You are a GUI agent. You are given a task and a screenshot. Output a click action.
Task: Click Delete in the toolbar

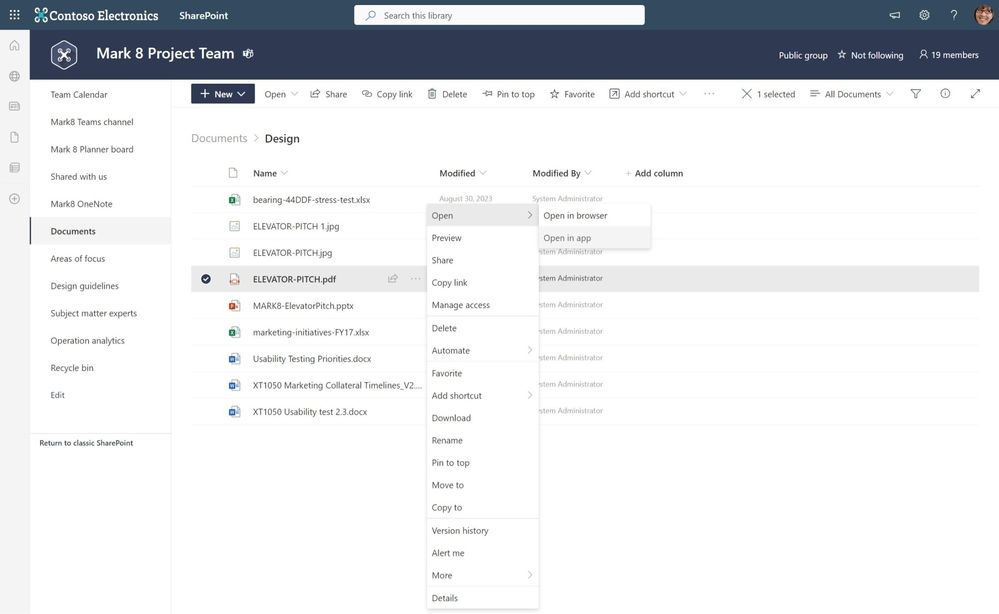[x=447, y=94]
